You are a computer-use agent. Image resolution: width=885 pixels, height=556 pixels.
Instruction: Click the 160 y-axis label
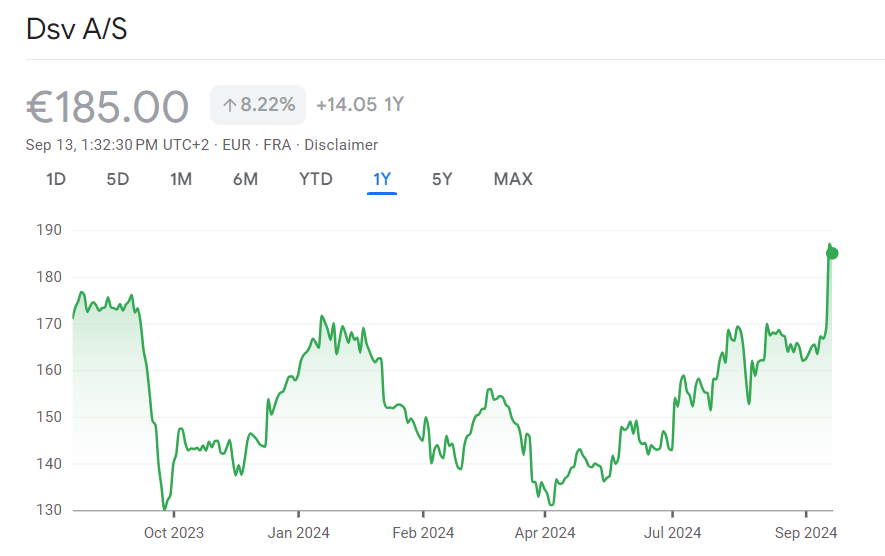point(49,370)
